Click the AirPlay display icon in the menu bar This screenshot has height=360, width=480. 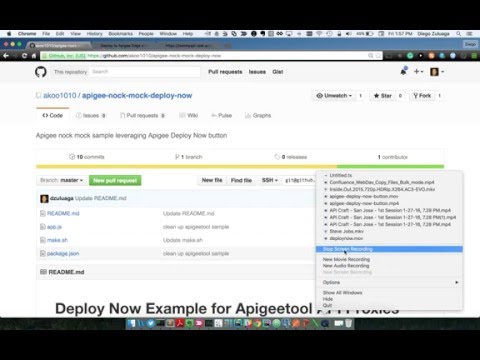[289, 34]
